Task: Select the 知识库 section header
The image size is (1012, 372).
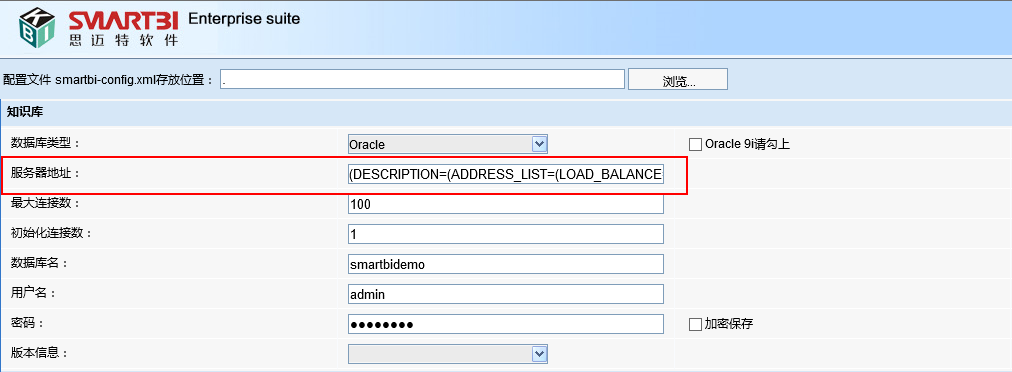Action: pyautogui.click(x=25, y=112)
